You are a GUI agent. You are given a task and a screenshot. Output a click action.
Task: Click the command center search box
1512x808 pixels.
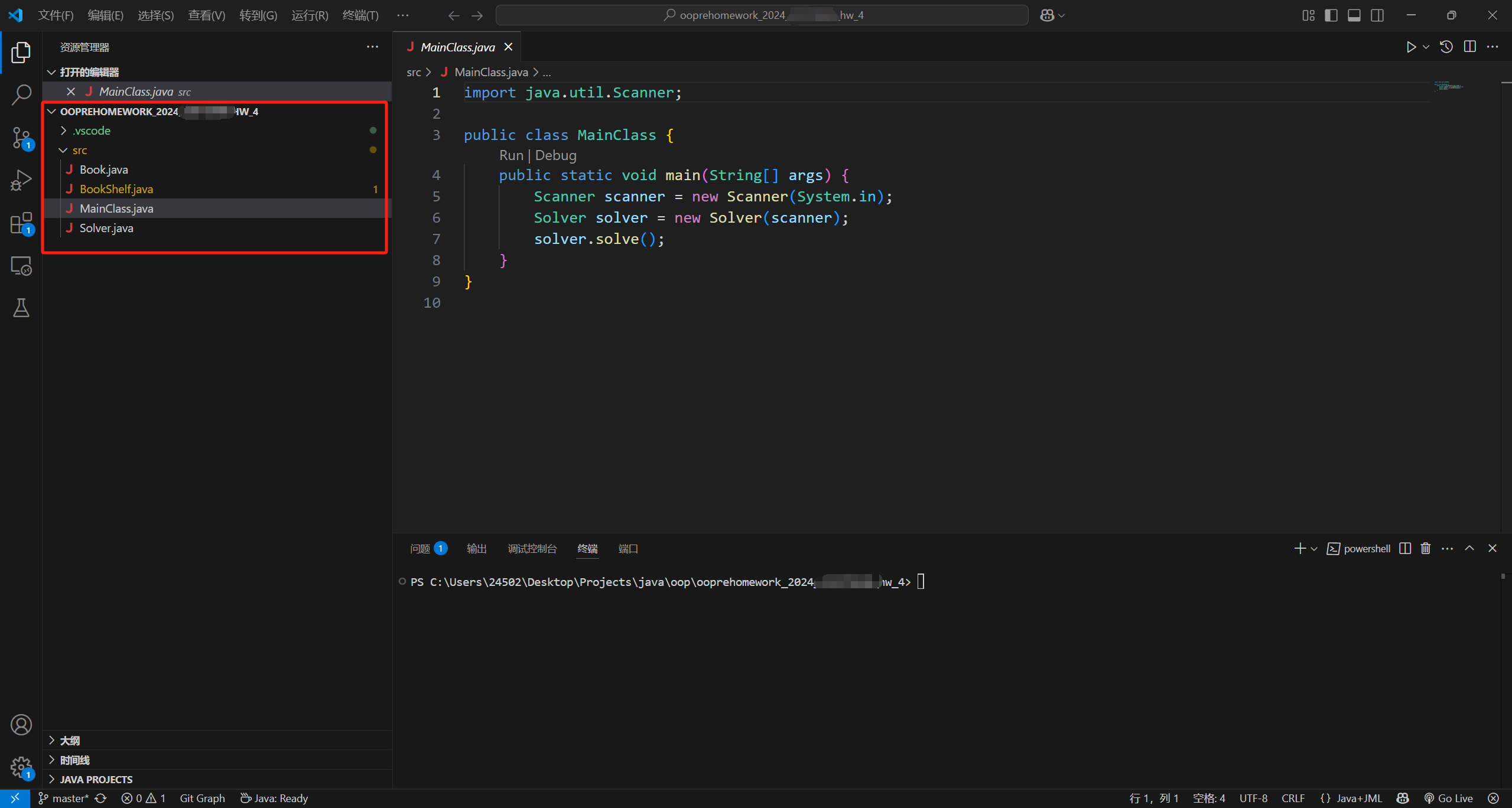point(762,15)
